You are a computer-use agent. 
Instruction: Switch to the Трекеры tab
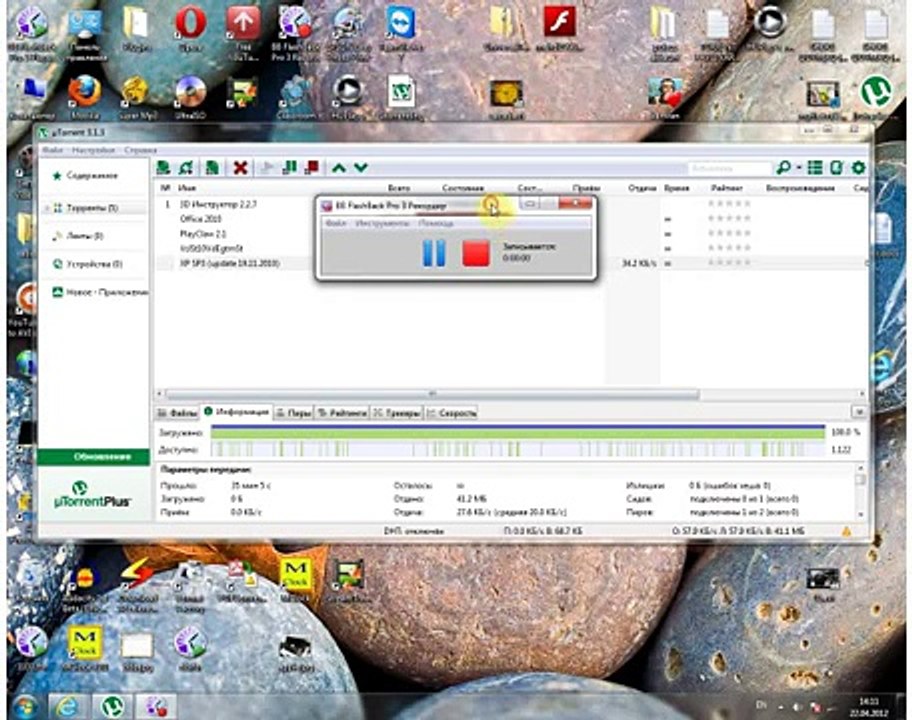click(397, 413)
